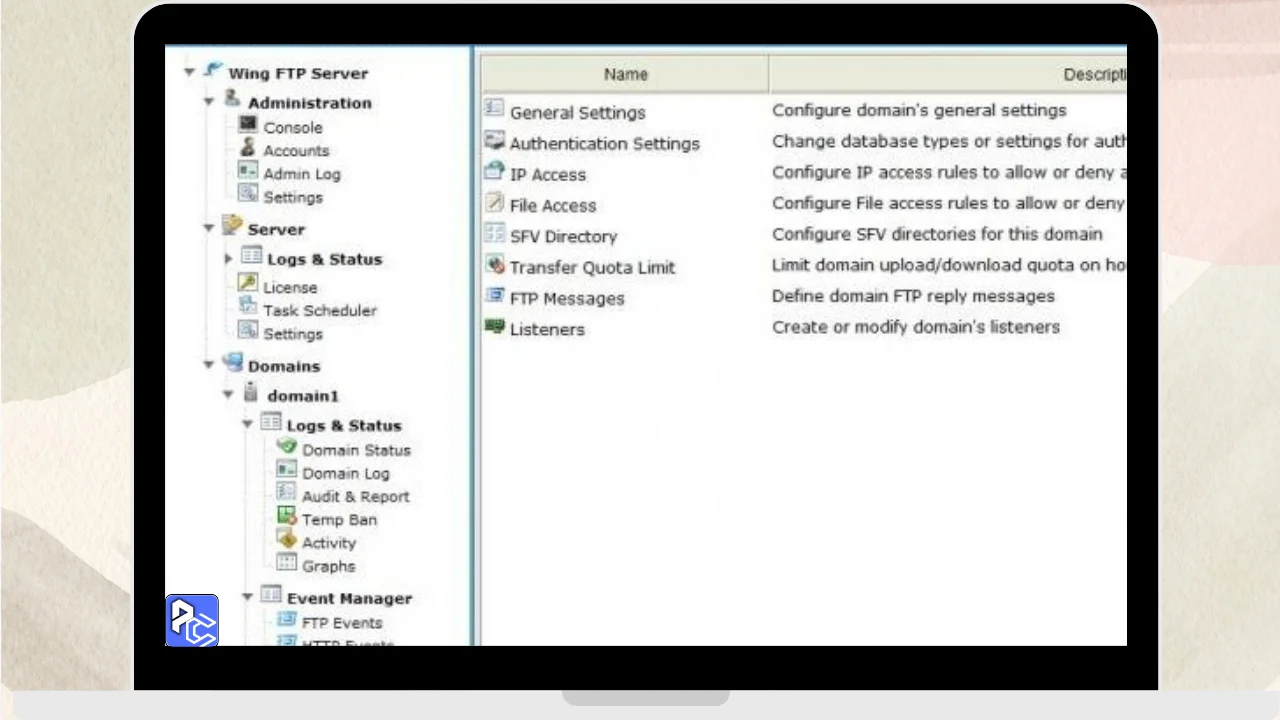Click the Event Manager icon
1280x720 pixels.
click(x=271, y=595)
